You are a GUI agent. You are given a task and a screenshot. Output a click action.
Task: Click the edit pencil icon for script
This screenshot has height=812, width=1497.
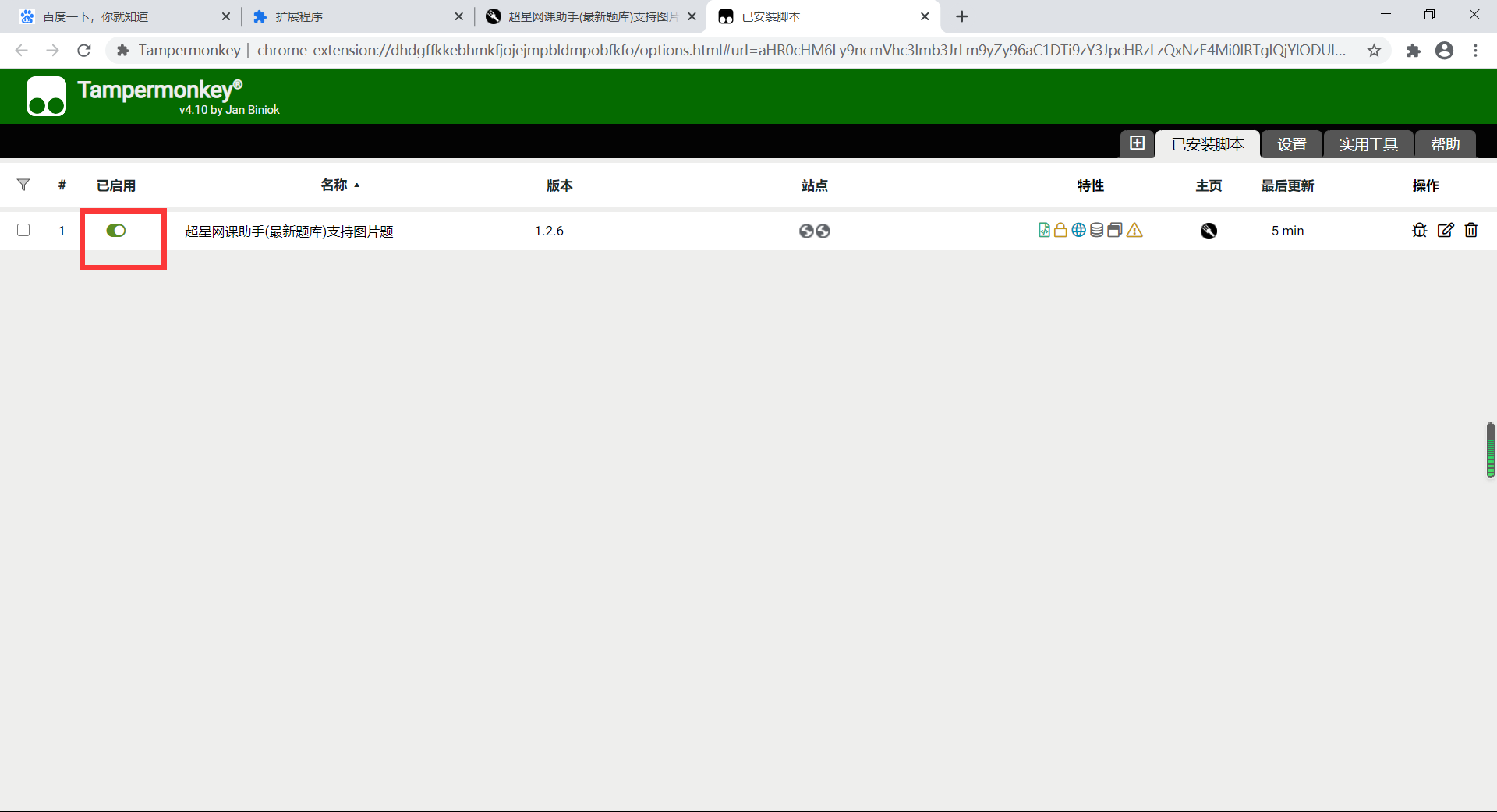click(1446, 230)
